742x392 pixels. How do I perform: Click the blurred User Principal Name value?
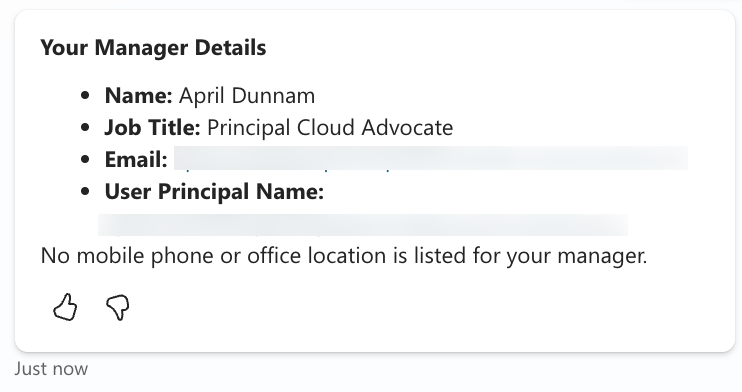click(362, 225)
